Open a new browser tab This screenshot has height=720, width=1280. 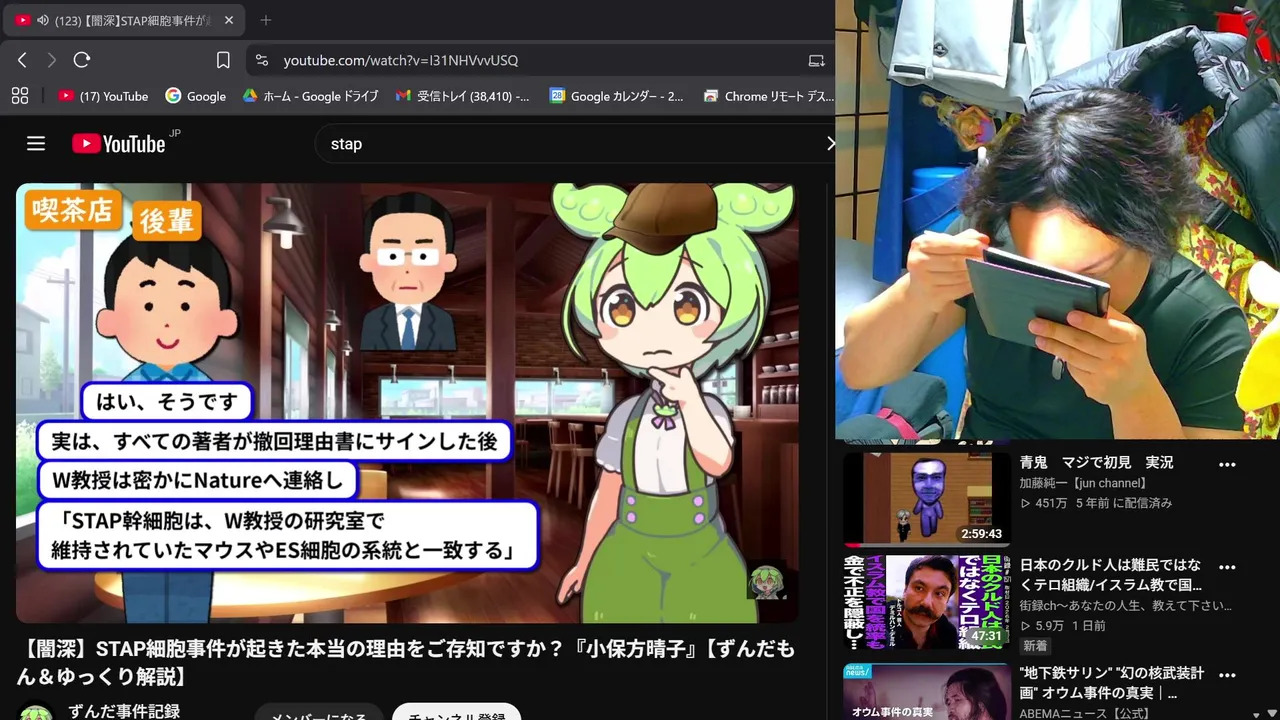tap(265, 20)
